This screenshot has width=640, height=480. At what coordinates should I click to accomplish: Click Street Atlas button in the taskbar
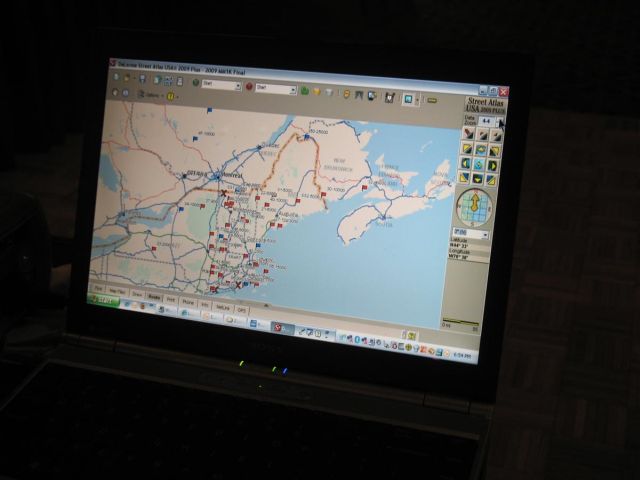282,327
